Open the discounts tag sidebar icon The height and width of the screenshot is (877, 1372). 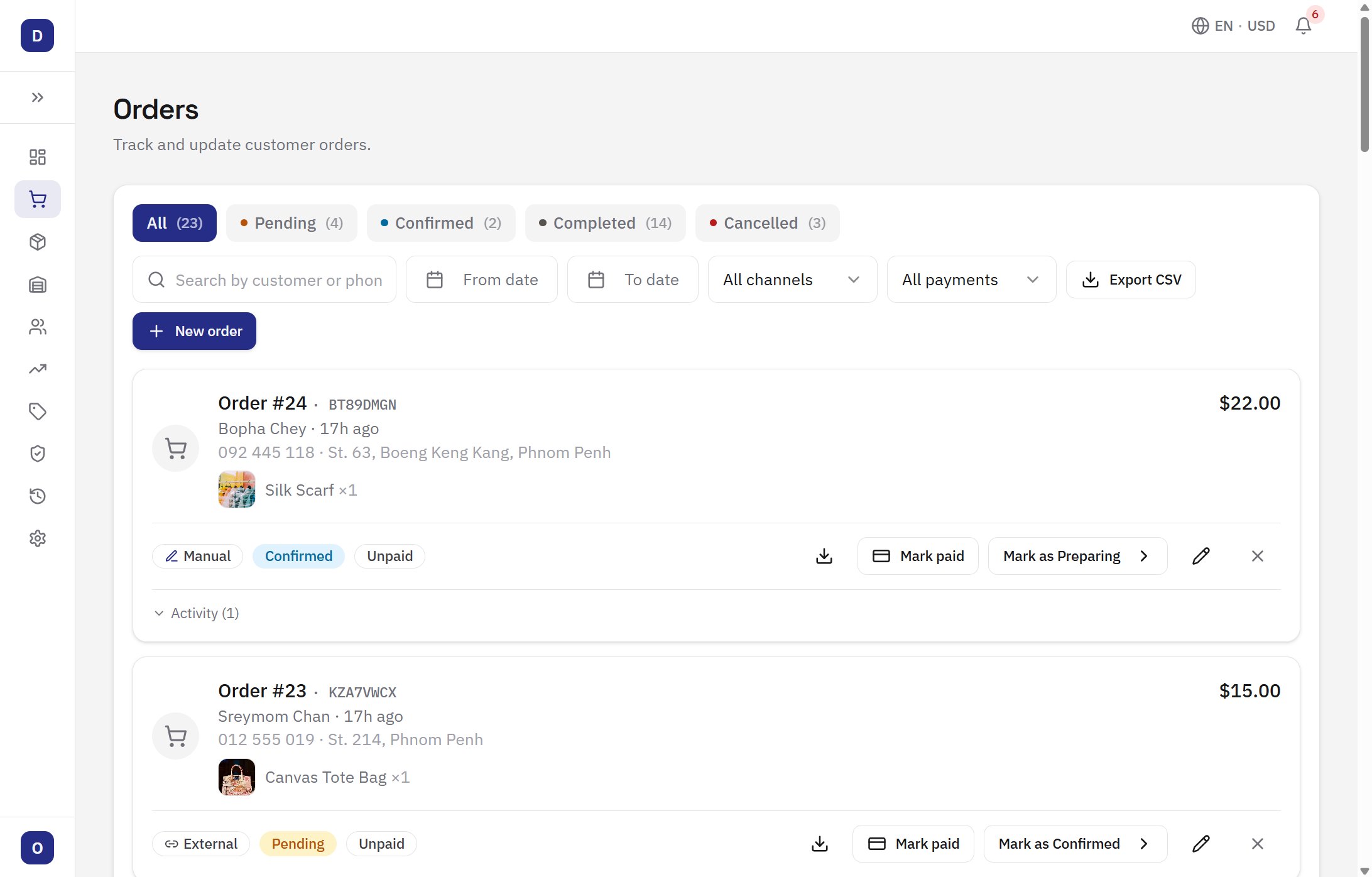(x=37, y=411)
